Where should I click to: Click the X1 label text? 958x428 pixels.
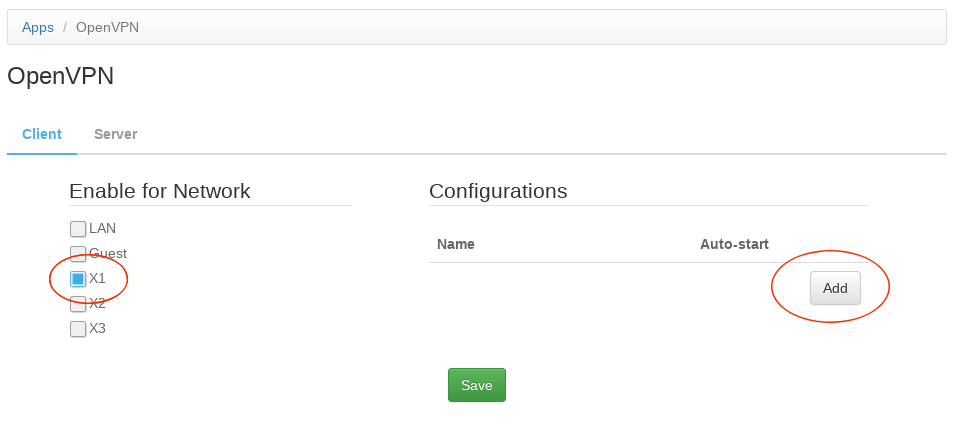click(x=98, y=278)
